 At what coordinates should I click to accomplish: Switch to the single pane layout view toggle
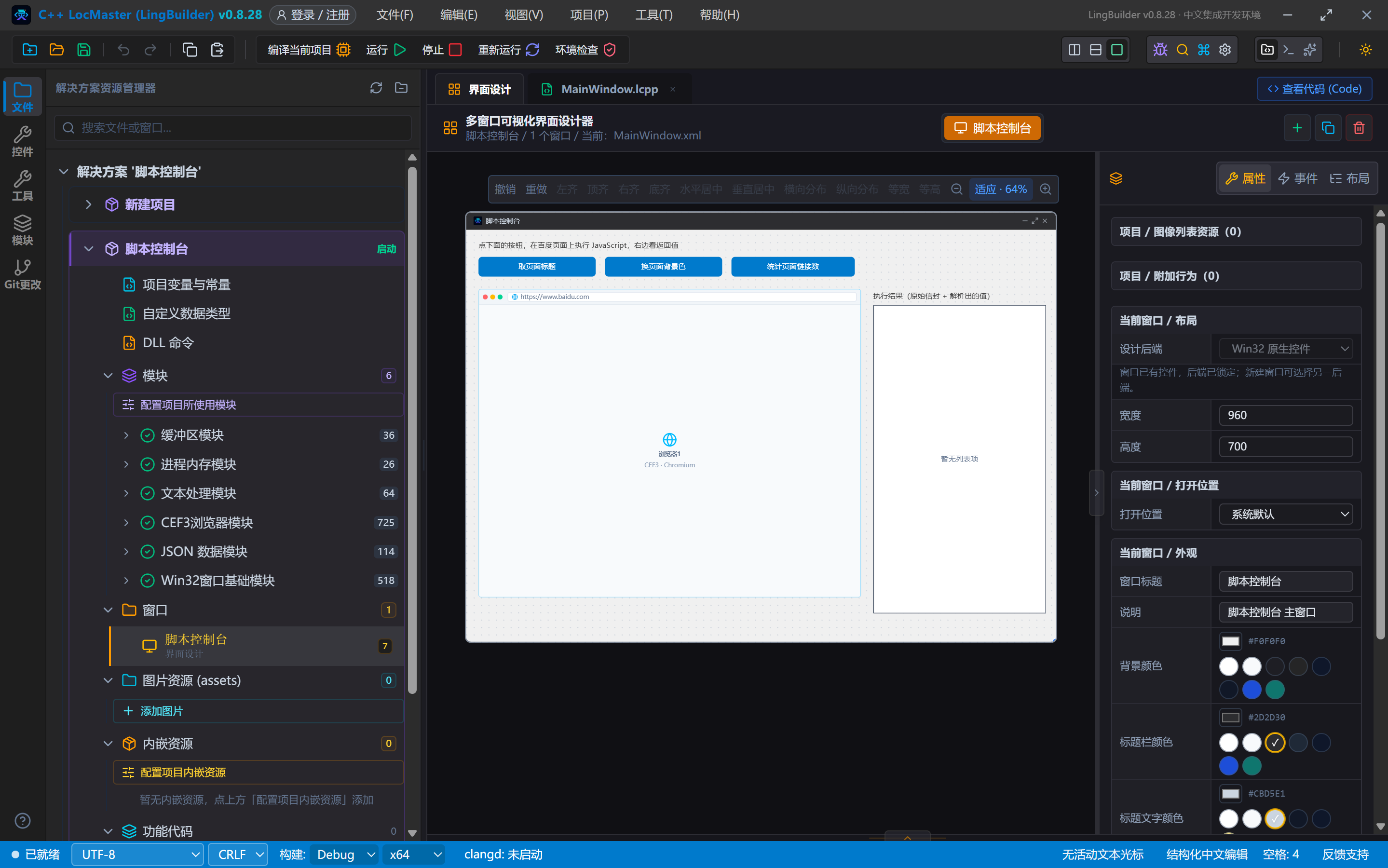[1116, 50]
